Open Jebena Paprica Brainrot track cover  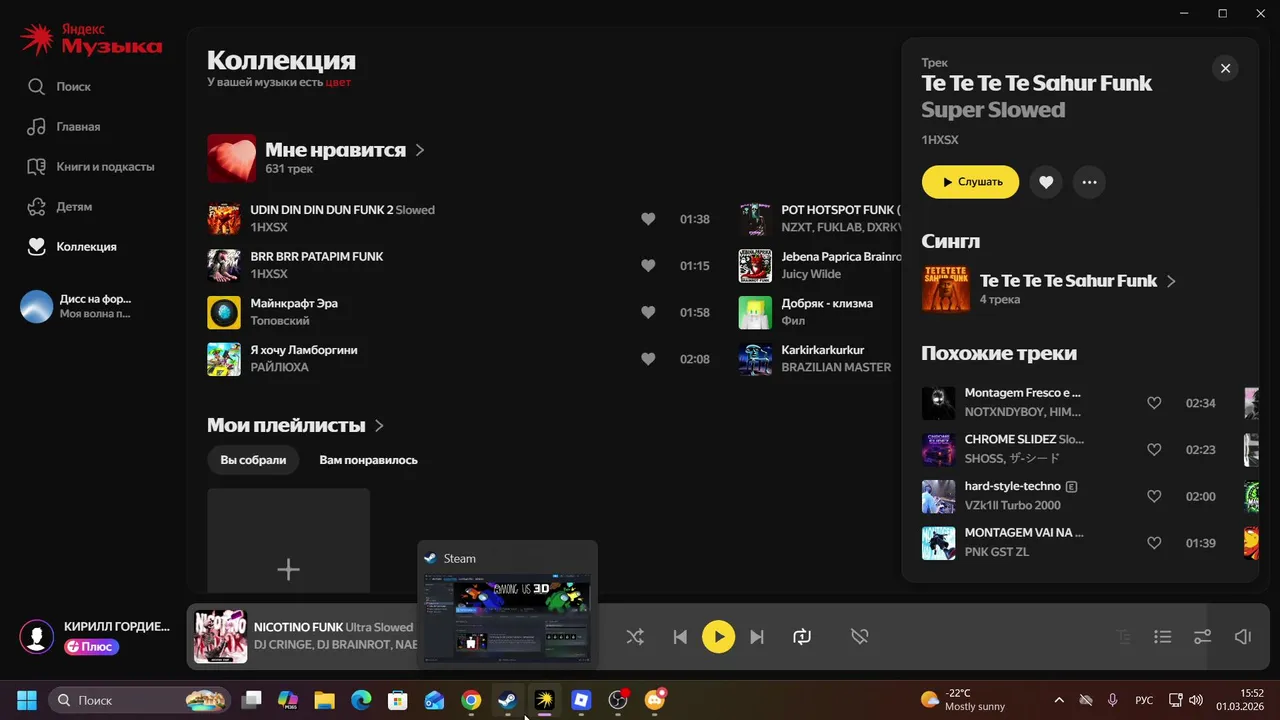click(x=755, y=266)
